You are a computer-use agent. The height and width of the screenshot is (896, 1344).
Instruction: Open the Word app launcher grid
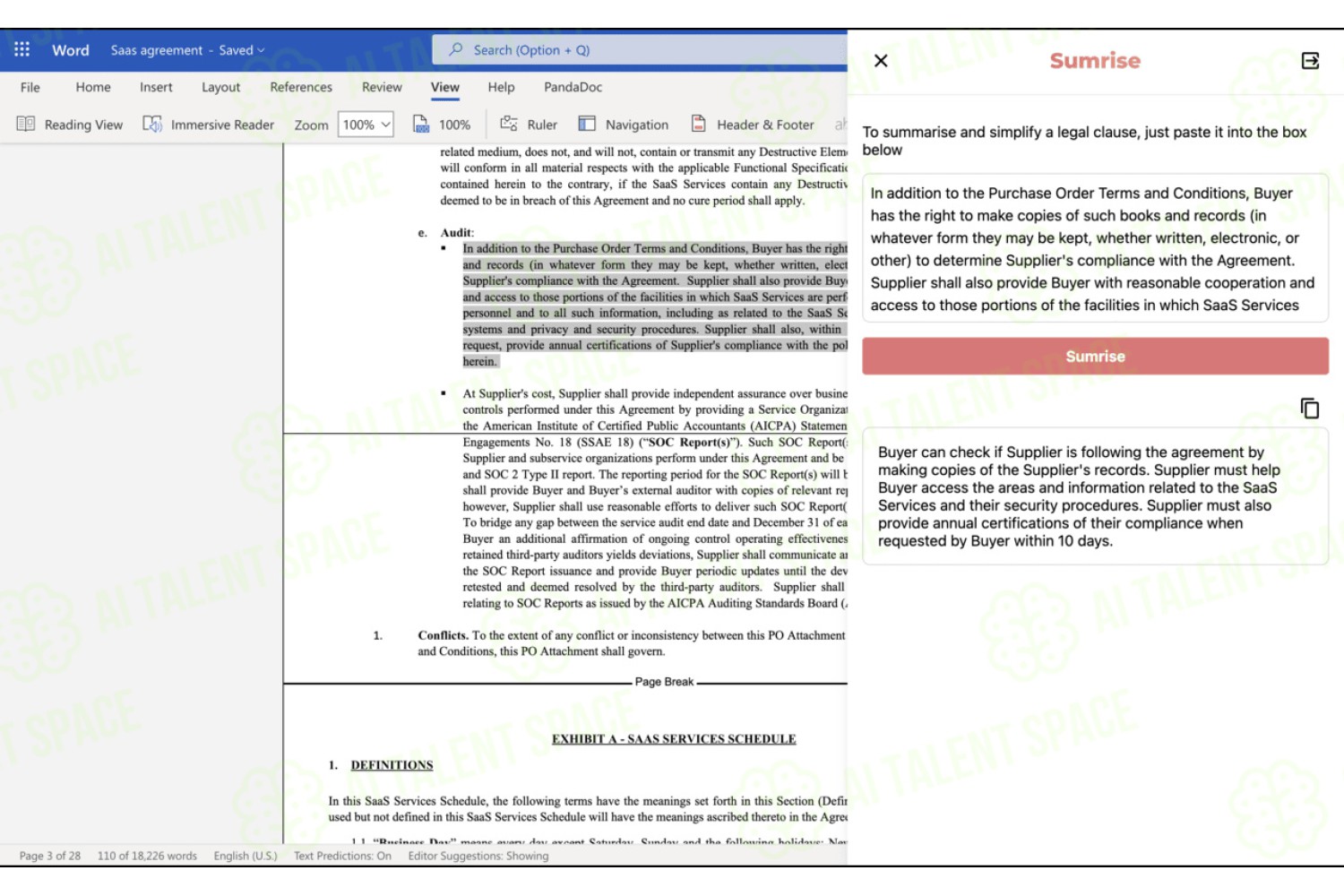pyautogui.click(x=22, y=49)
